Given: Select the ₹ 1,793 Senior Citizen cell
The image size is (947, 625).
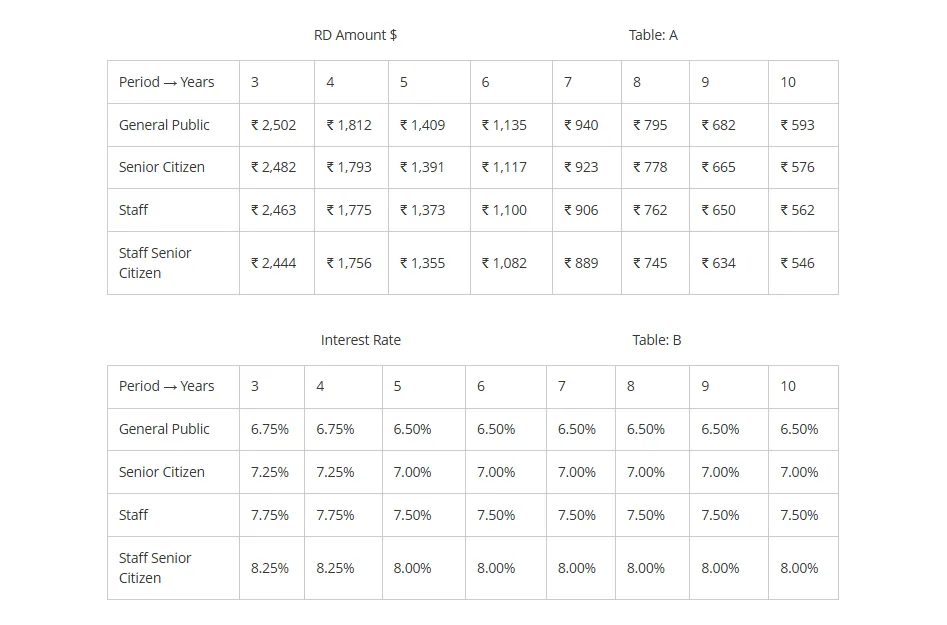Looking at the screenshot, I should 349,167.
